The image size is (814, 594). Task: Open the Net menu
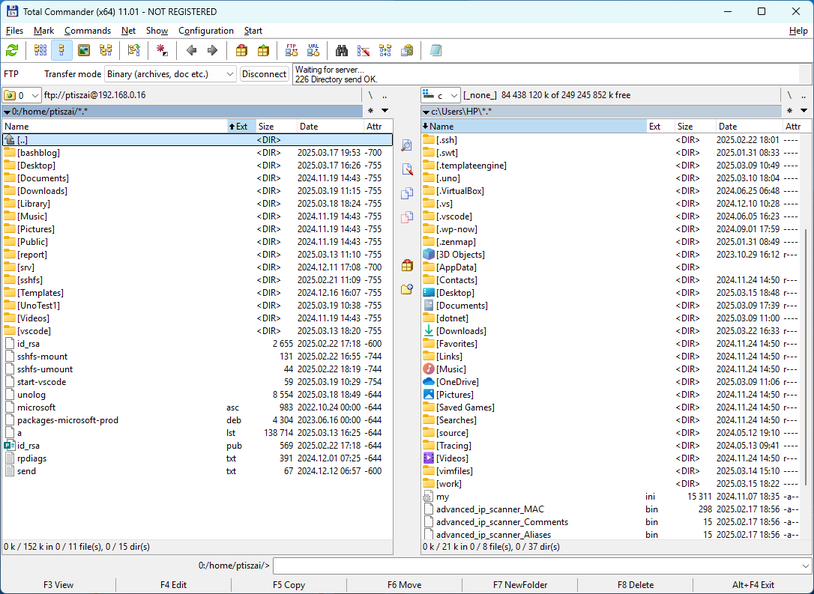click(x=128, y=31)
